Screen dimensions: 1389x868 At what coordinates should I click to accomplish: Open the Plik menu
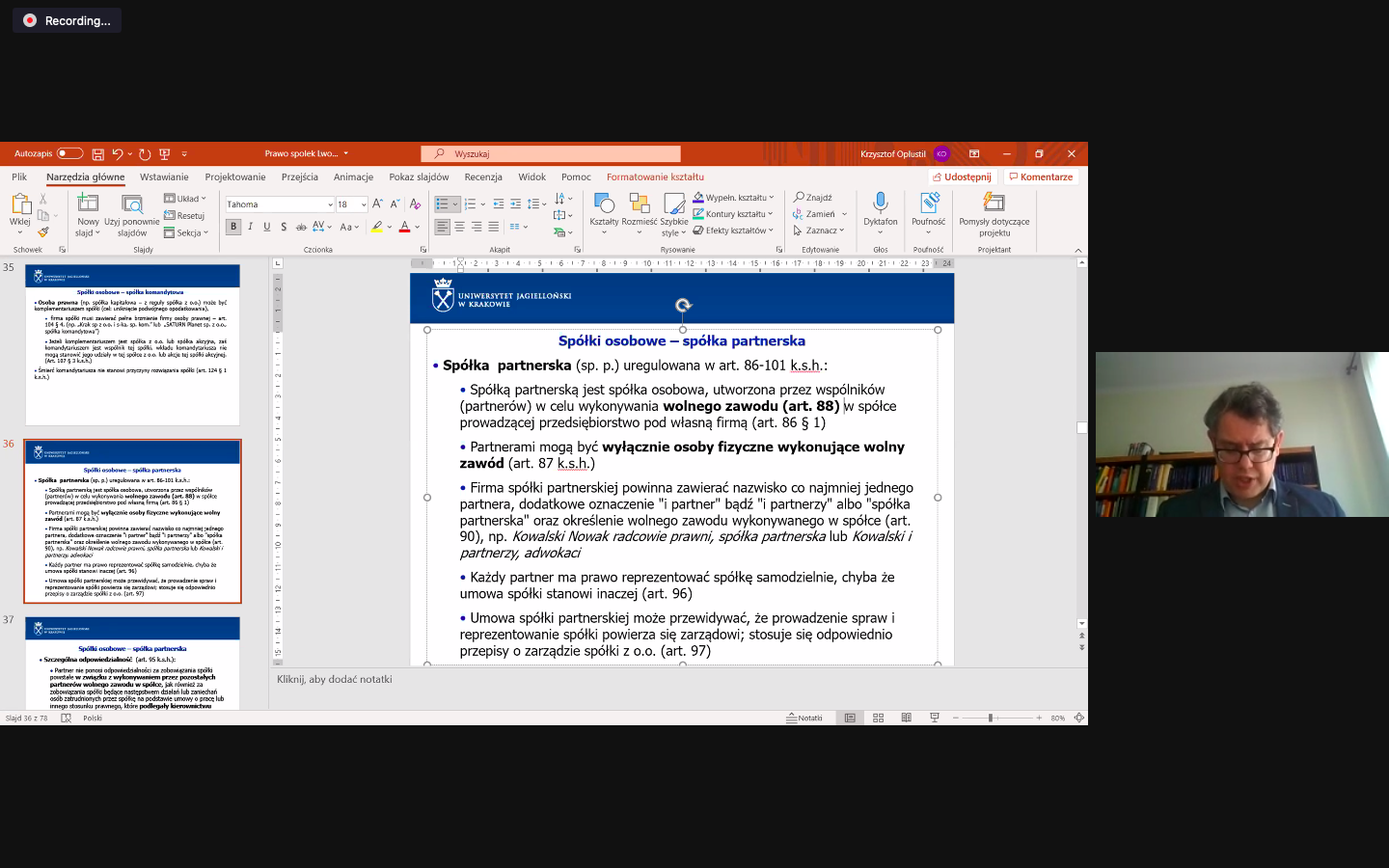tap(19, 176)
